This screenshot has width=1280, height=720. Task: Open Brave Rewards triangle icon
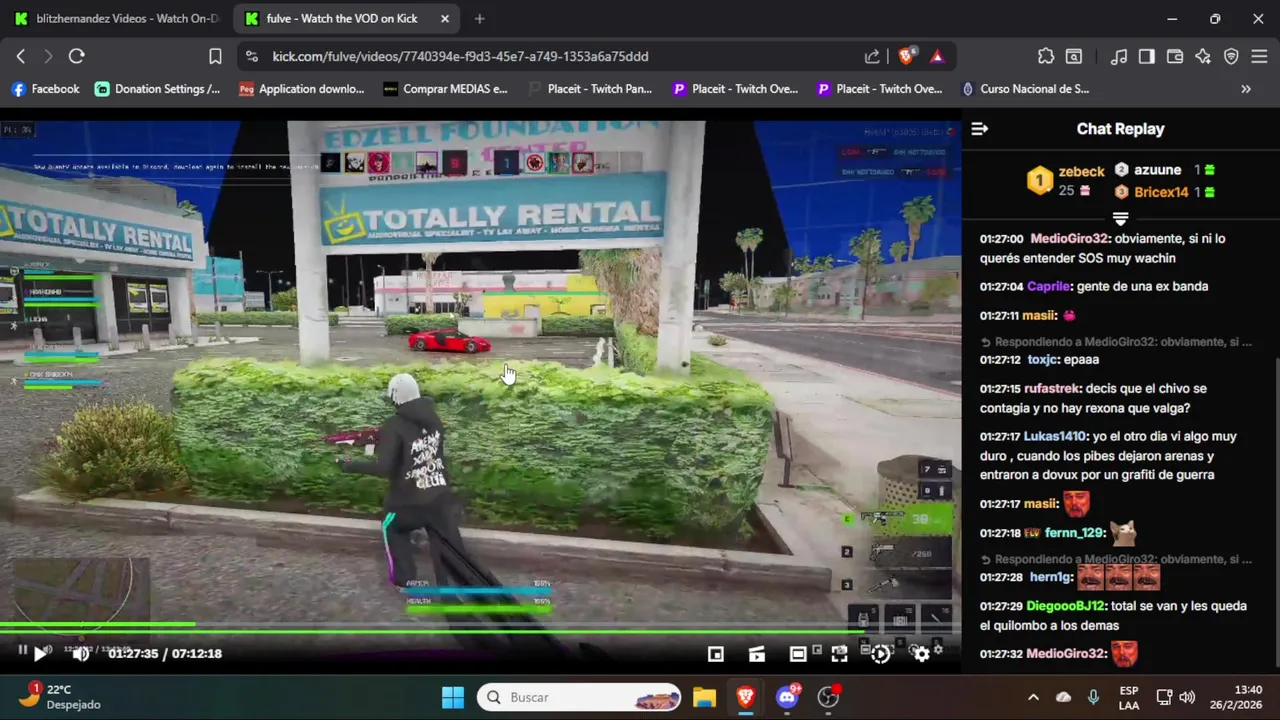(937, 57)
